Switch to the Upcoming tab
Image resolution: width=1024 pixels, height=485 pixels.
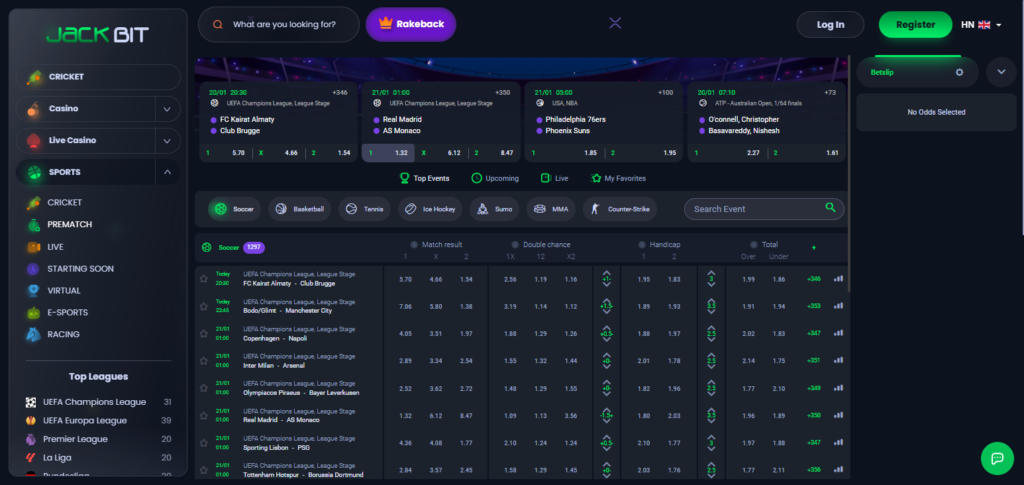click(x=495, y=178)
